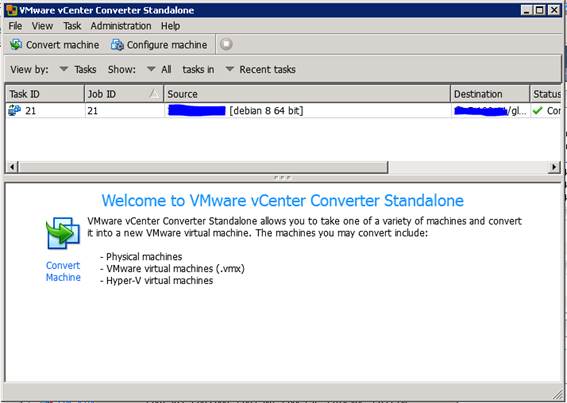Viewport: 567px width, 403px height.
Task: Click the Convert machine toolbar icon
Action: click(16, 44)
